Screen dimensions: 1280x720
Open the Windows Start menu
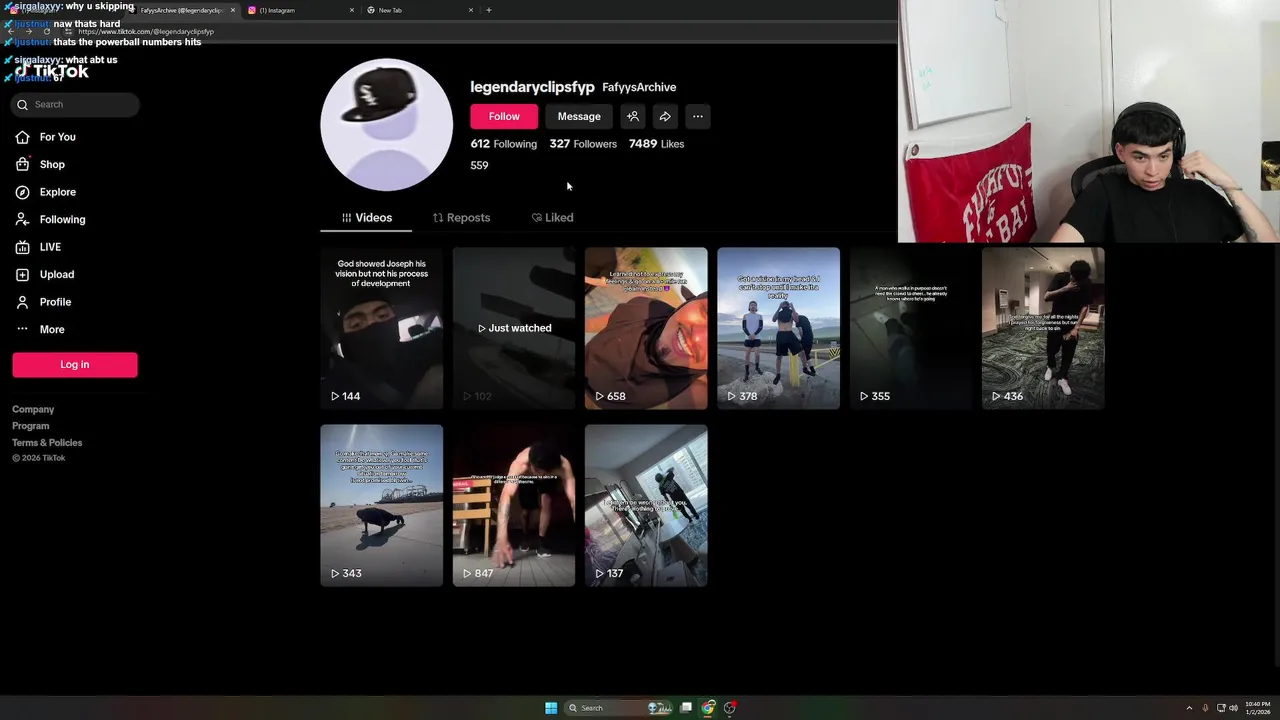click(551, 707)
